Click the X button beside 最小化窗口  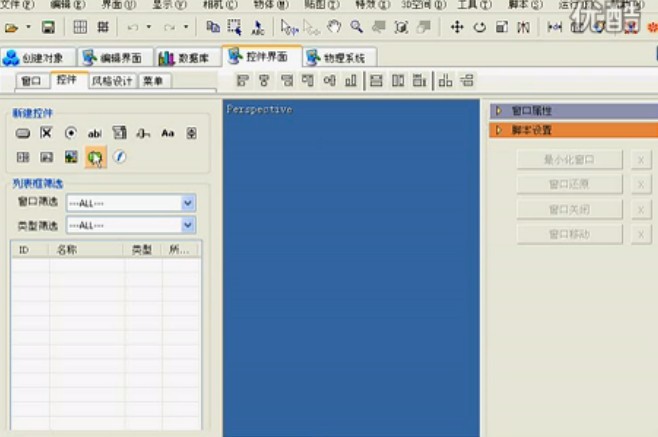(641, 160)
